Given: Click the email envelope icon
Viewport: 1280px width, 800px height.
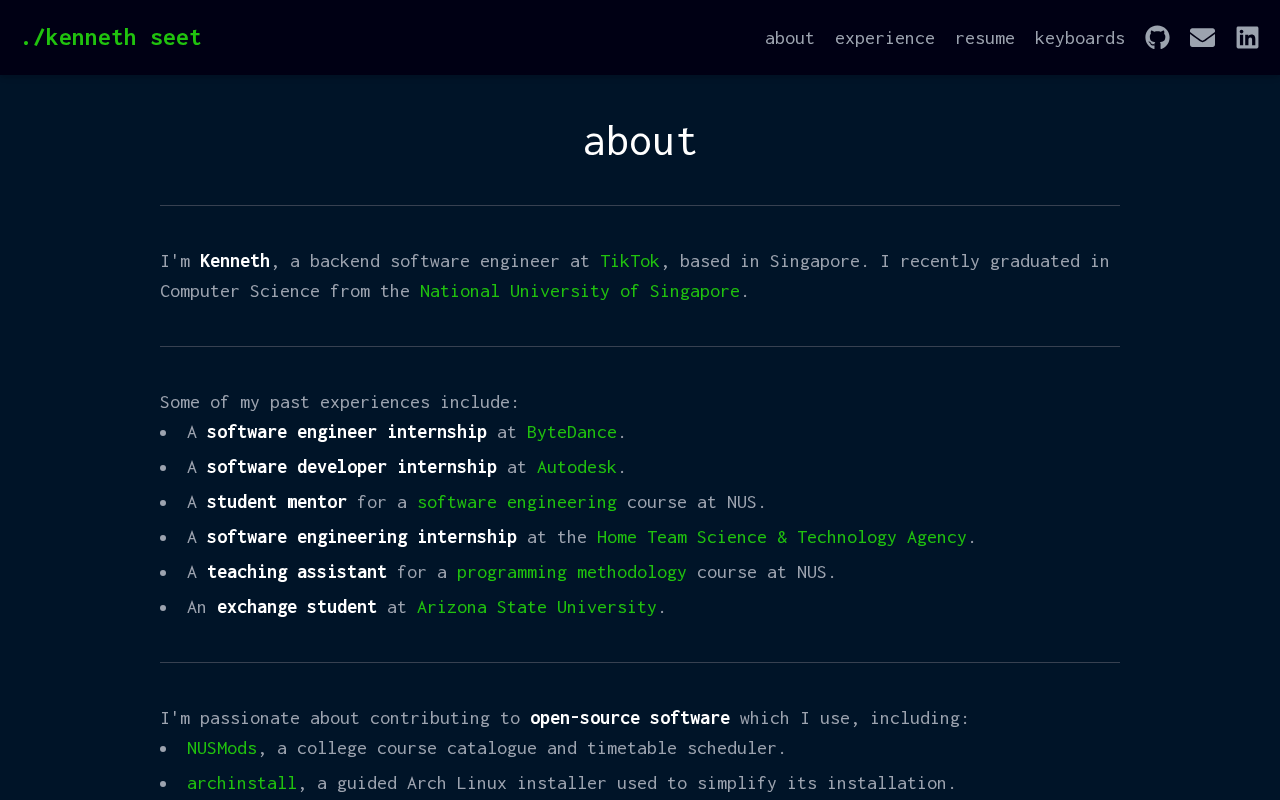Looking at the screenshot, I should (x=1202, y=38).
